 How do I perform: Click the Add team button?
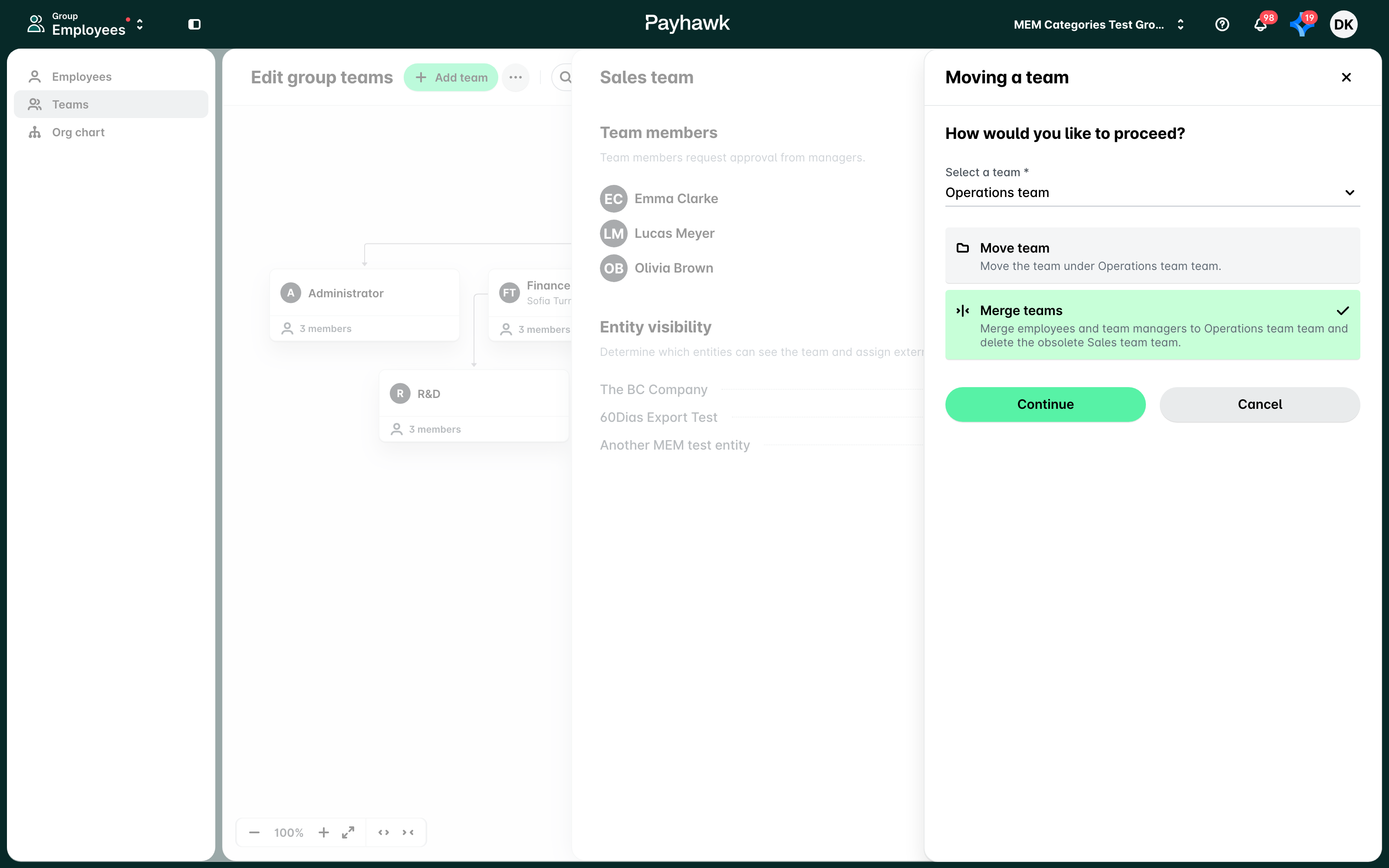(x=451, y=77)
